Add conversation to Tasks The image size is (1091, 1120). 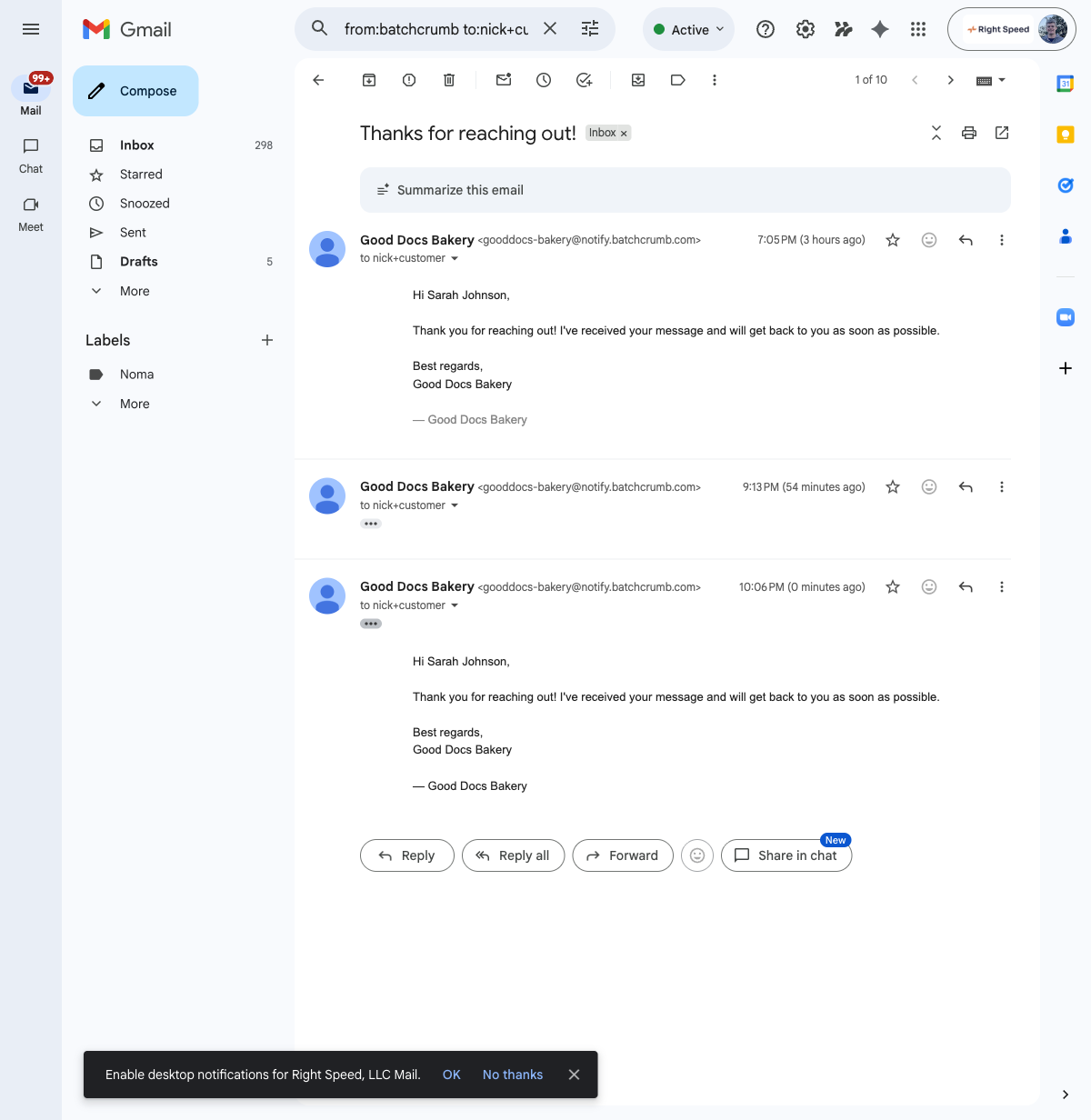pyautogui.click(x=585, y=80)
